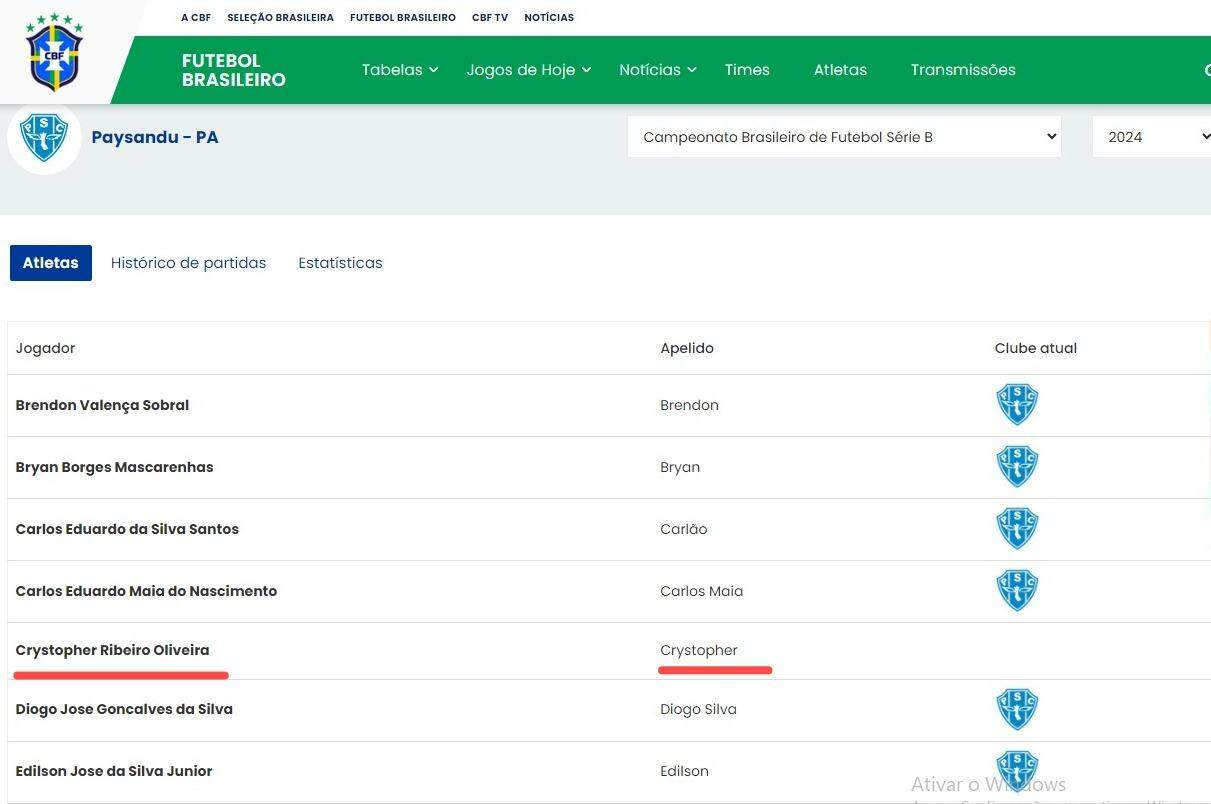Select the Atletas tab button
Viewport: 1211px width, 804px height.
click(x=51, y=263)
